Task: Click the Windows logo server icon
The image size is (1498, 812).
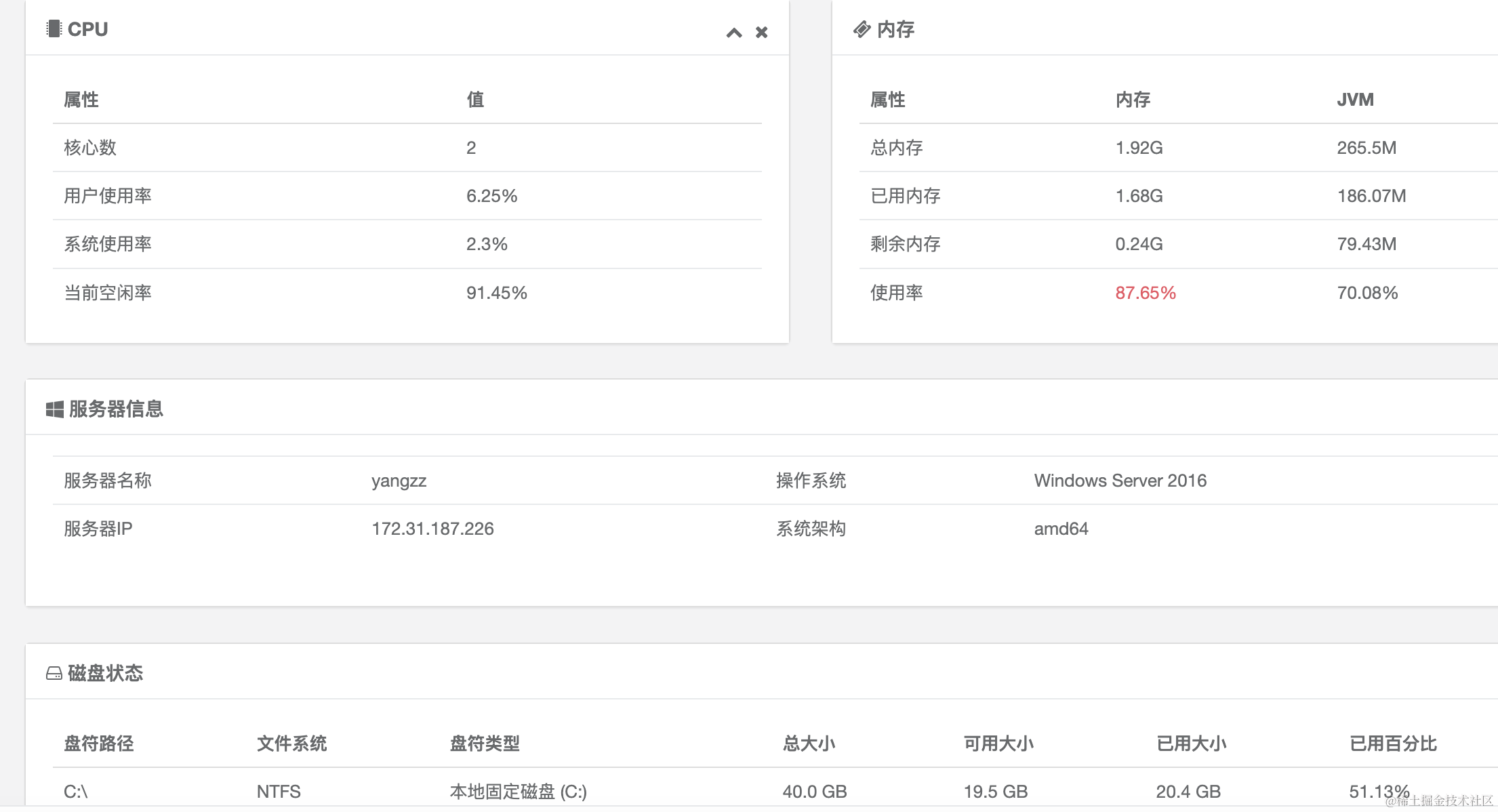Action: pyautogui.click(x=54, y=409)
